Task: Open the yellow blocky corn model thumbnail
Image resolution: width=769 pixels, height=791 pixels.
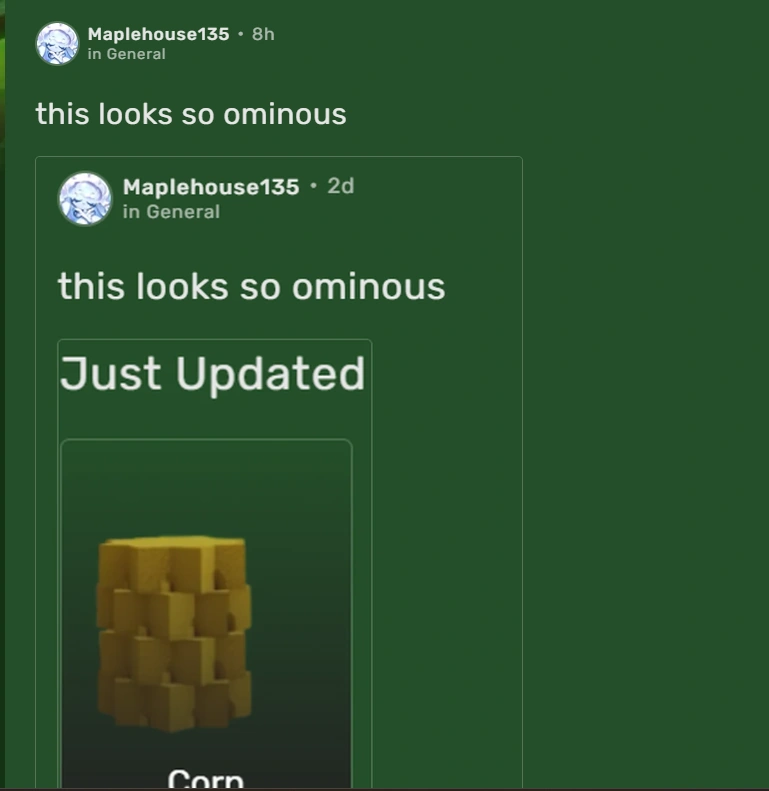Action: tap(175, 634)
